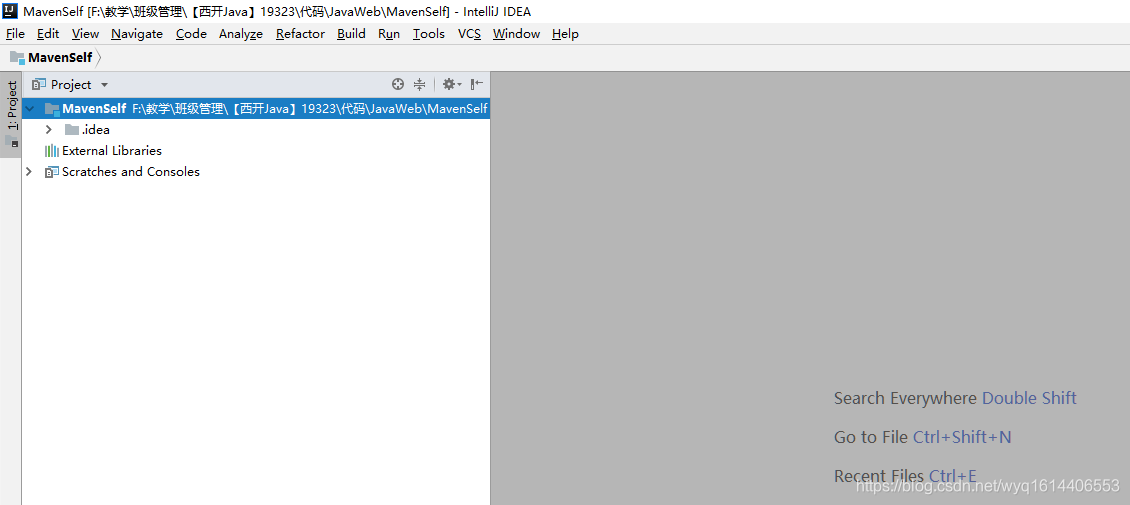Open the Tools menu
Screen dimensions: 1130x505
coord(429,34)
